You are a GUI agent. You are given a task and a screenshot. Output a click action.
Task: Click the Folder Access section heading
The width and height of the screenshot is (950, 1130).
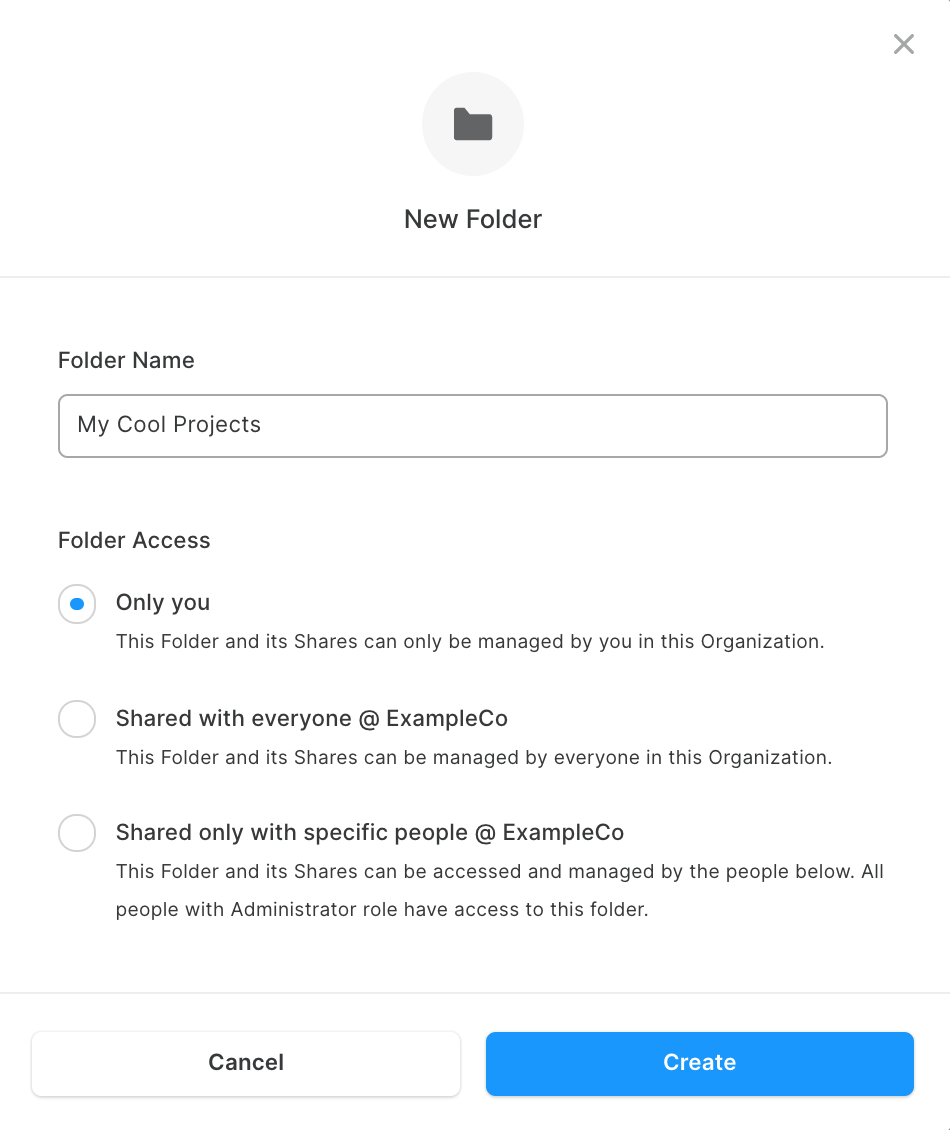[134, 540]
